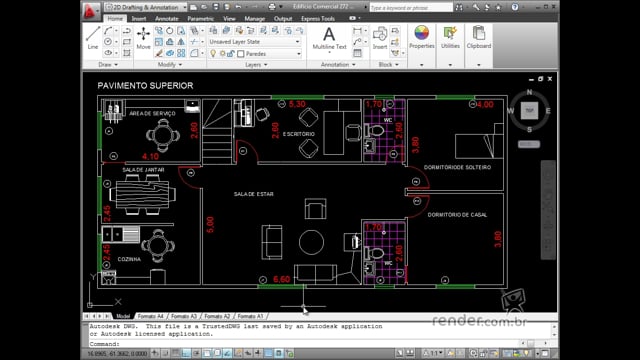
Task: Click the Insert block icon
Action: pyautogui.click(x=380, y=38)
